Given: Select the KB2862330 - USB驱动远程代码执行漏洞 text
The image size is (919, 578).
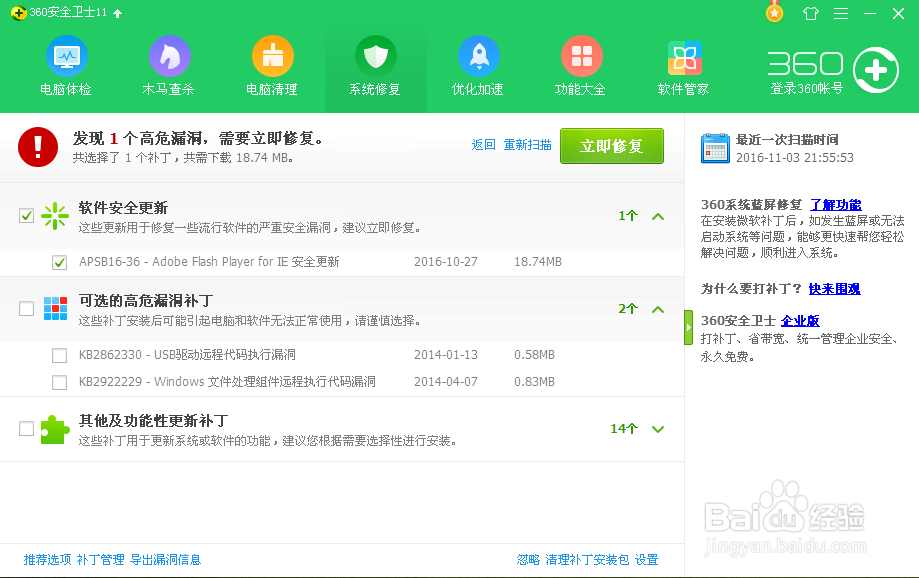Looking at the screenshot, I should click(188, 355).
